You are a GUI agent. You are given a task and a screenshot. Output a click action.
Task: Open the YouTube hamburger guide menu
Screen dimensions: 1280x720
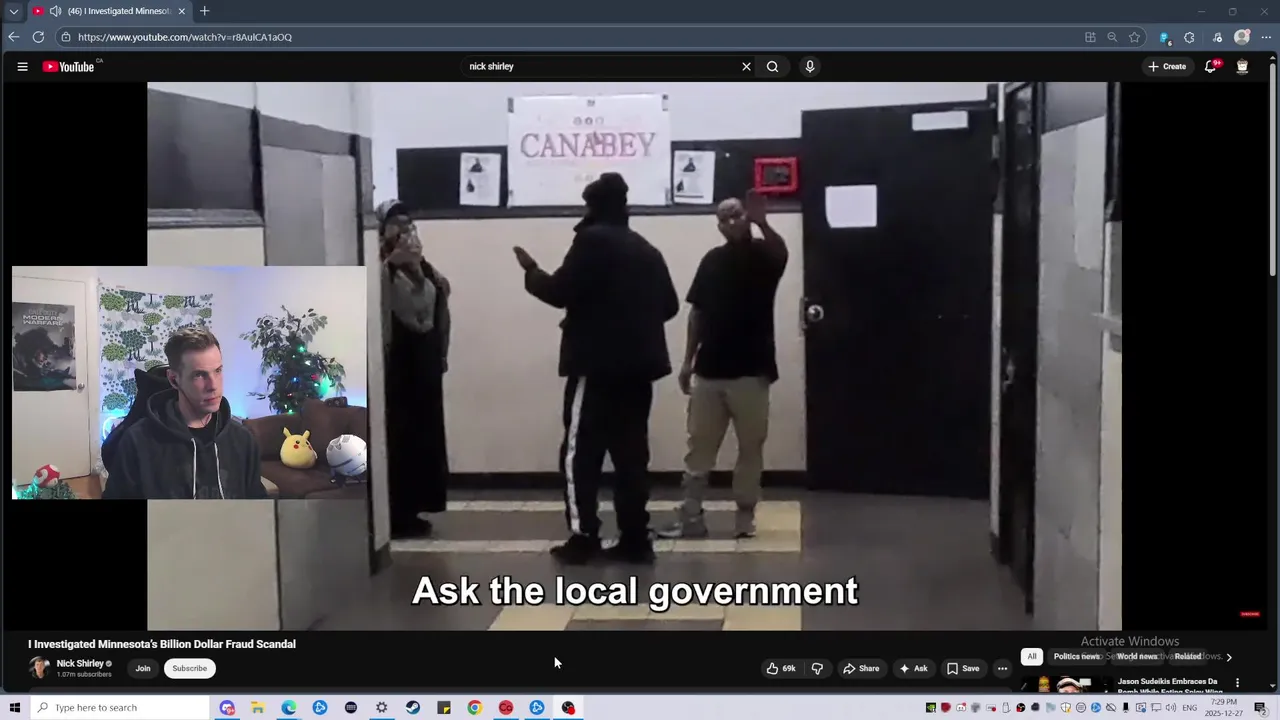(22, 67)
